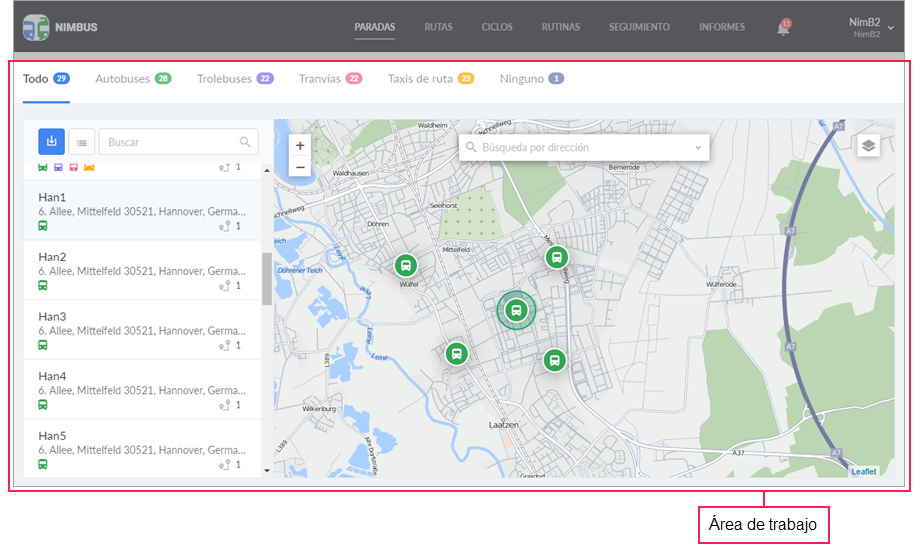920x550 pixels.
Task: Select the Han3 stop in the list
Action: coord(140,329)
